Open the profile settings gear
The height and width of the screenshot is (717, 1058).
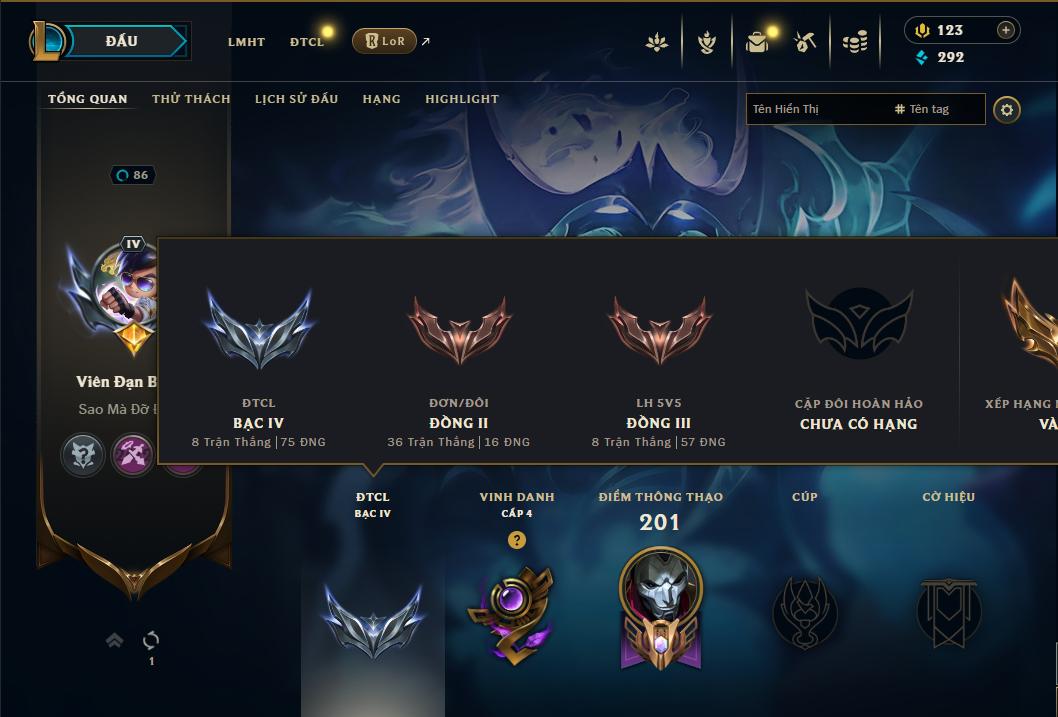[x=1007, y=110]
